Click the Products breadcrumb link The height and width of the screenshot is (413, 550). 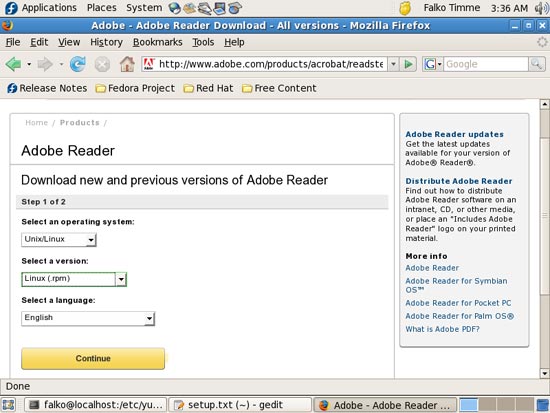(x=80, y=122)
